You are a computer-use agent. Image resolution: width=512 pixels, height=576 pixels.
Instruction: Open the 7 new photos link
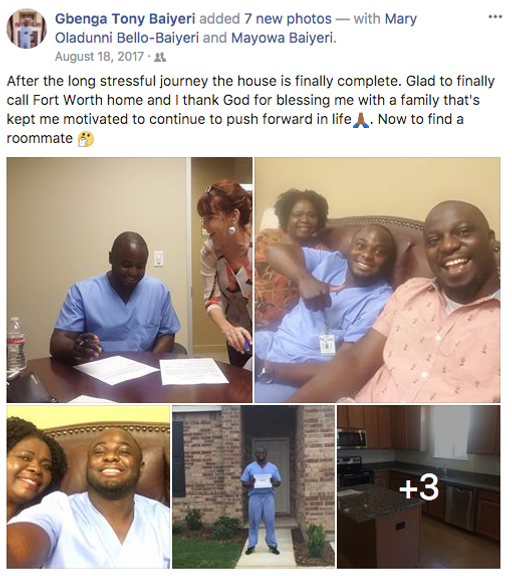point(288,18)
